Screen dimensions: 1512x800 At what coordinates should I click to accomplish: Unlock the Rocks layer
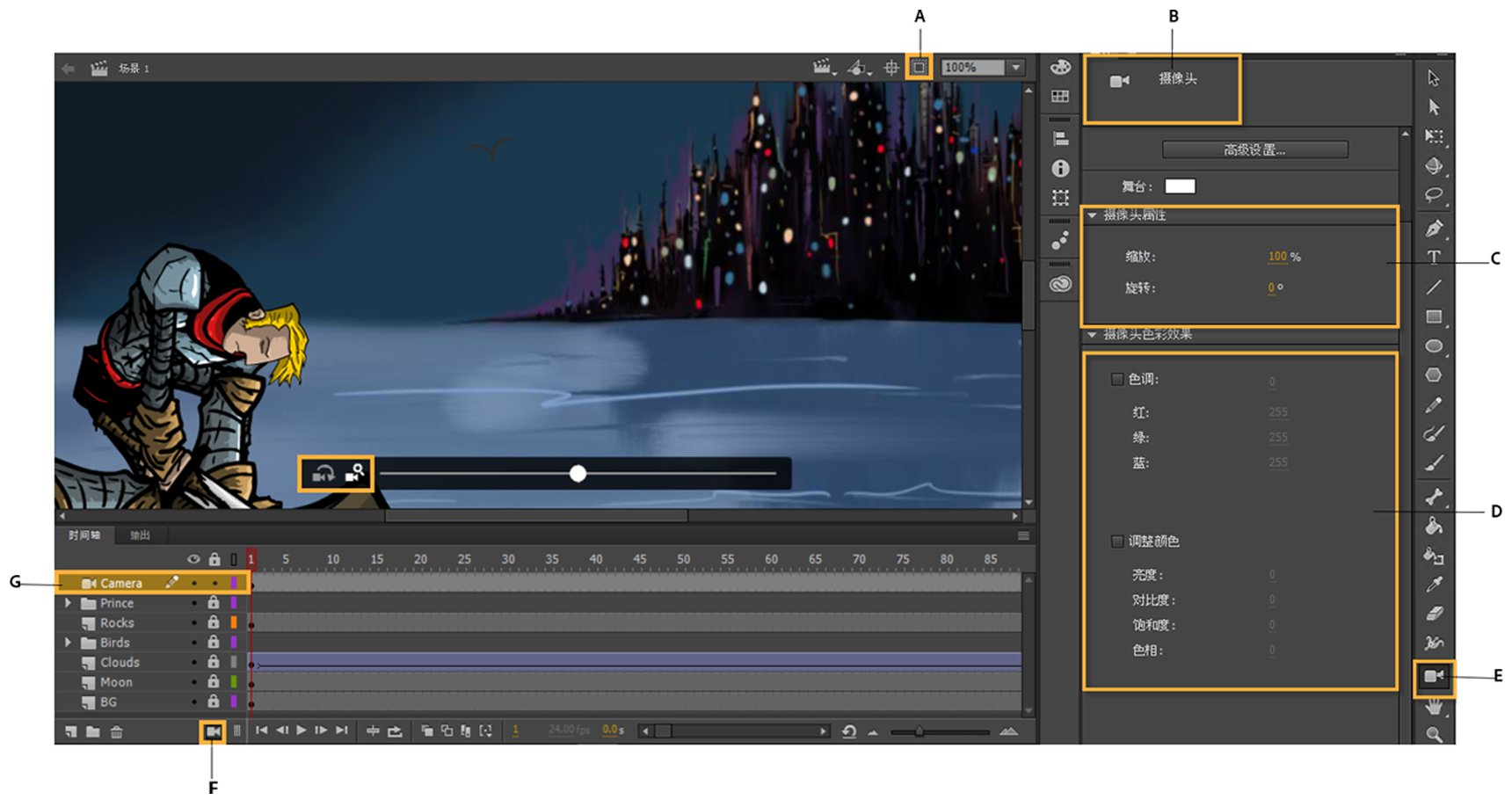[x=213, y=622]
